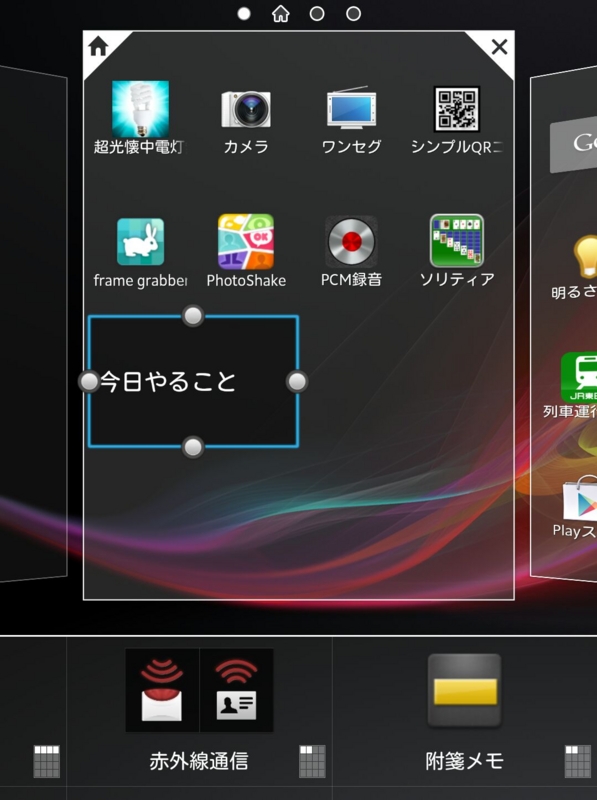Tap grid size icon beside 付箋メモ
The image size is (597, 800).
(x=578, y=761)
